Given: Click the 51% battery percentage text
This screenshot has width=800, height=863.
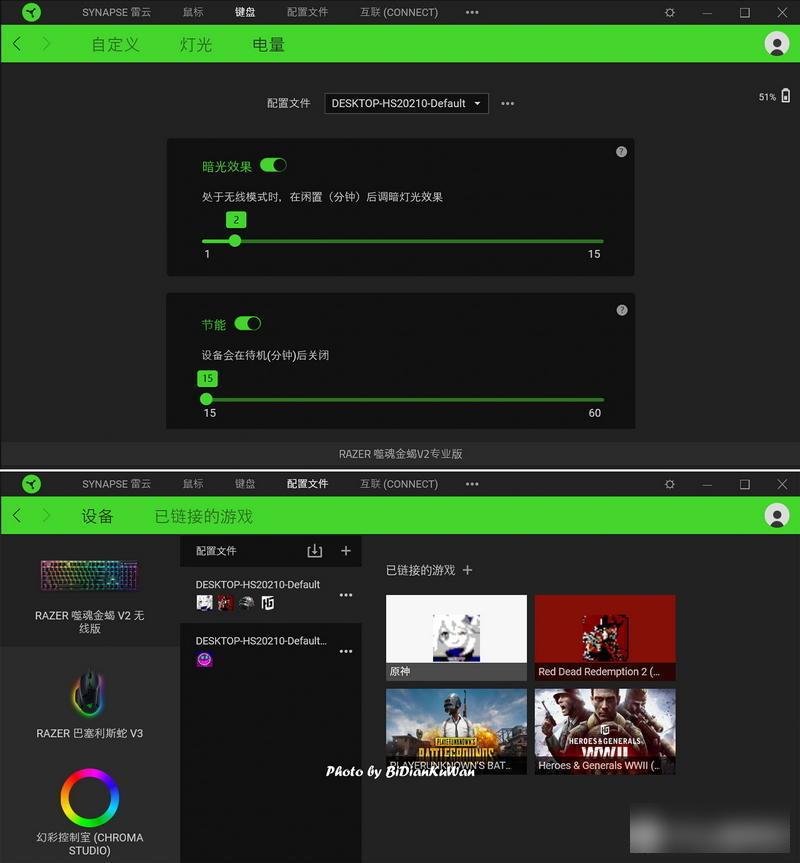Looking at the screenshot, I should (x=767, y=97).
